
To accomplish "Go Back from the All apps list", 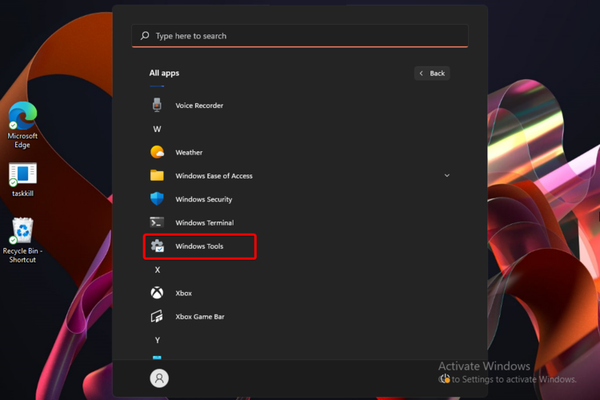I will click(x=432, y=73).
